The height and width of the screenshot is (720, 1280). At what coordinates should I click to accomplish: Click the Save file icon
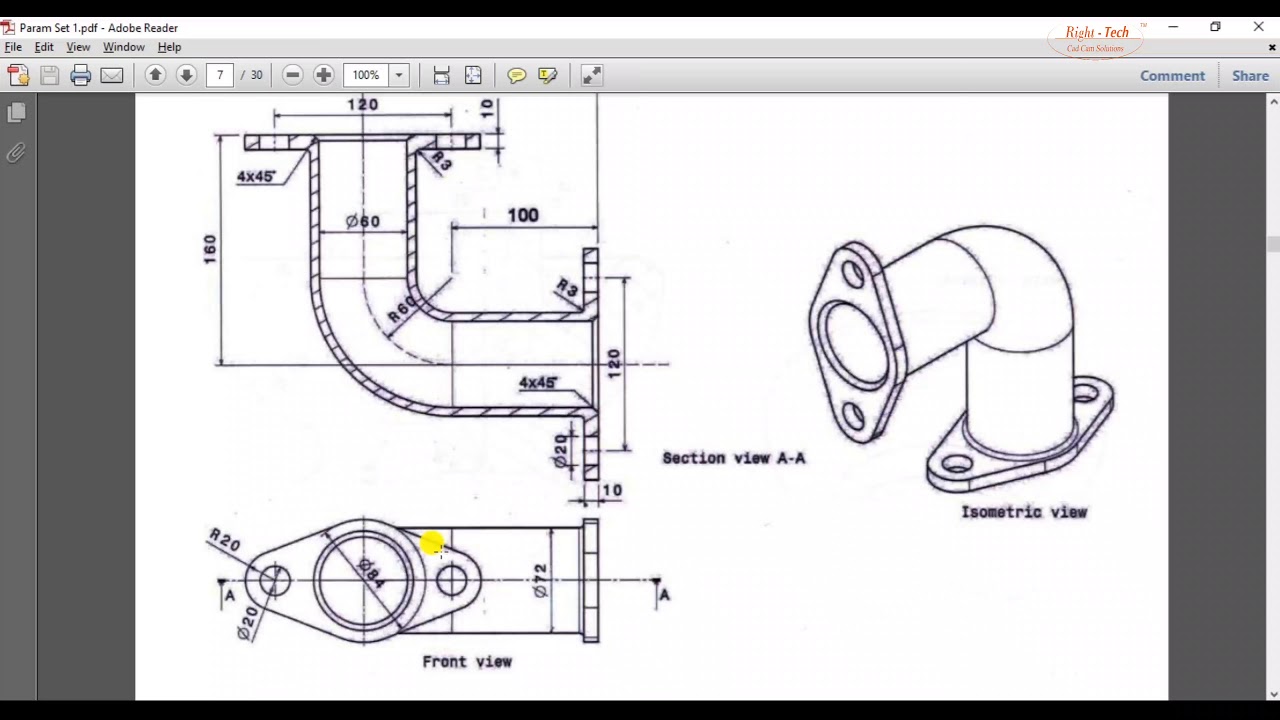coord(49,75)
